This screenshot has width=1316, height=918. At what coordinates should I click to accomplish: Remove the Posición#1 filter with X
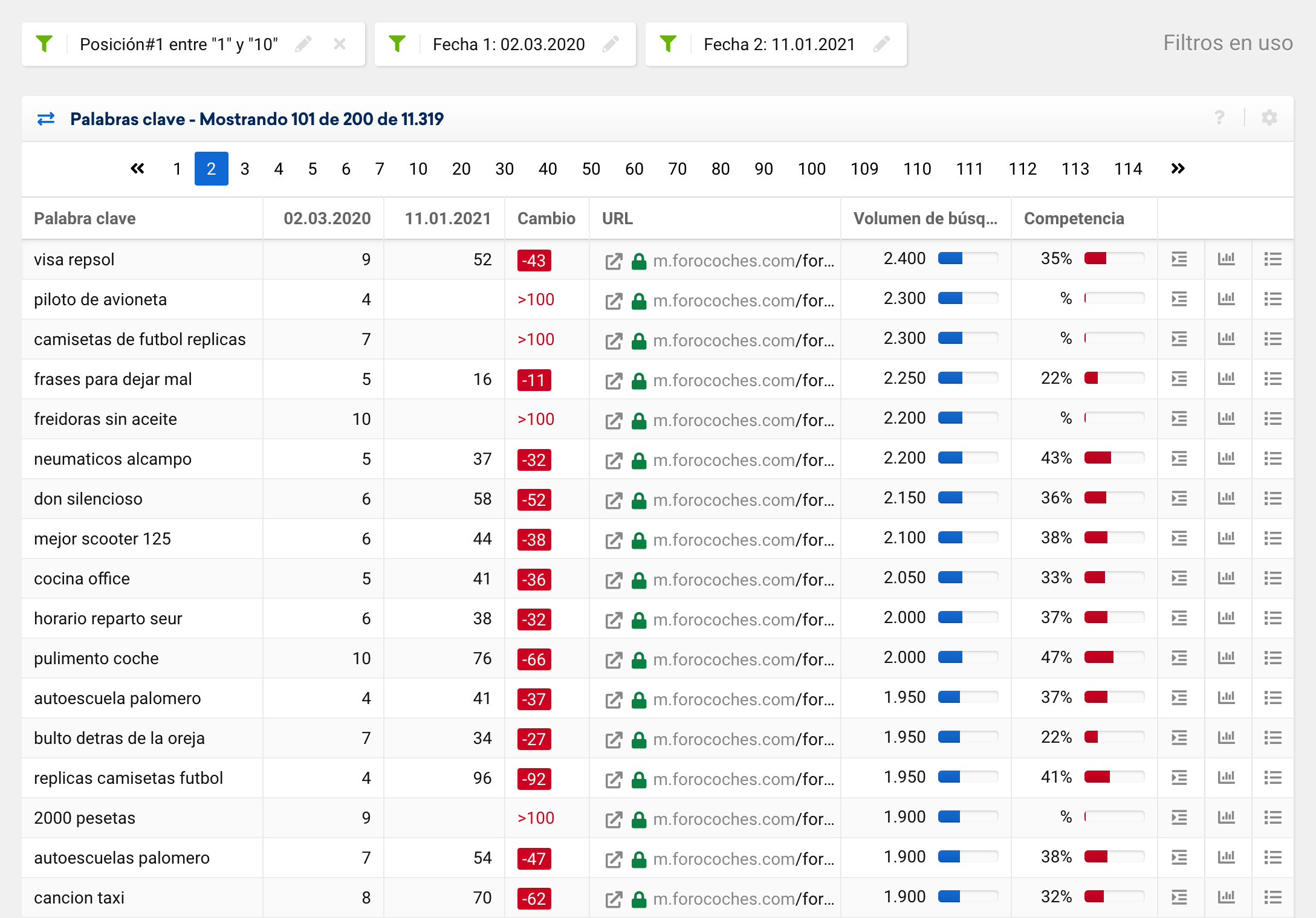click(x=340, y=44)
